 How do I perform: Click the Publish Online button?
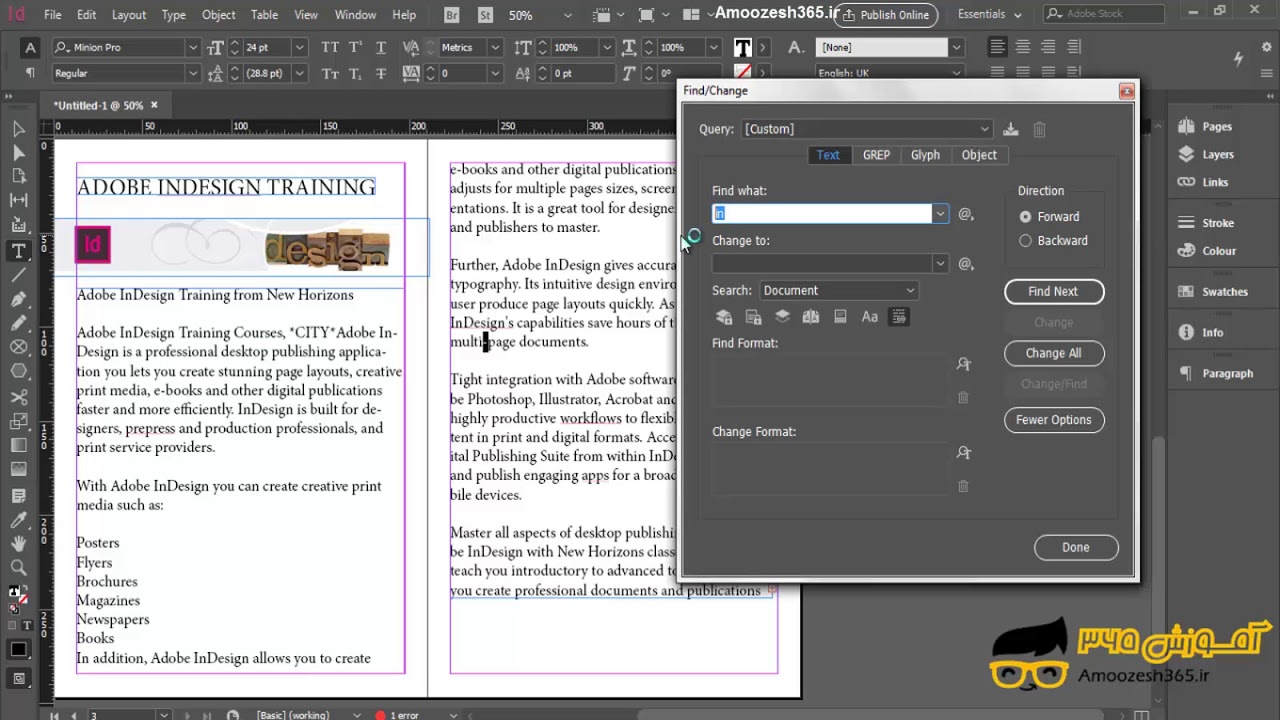[x=886, y=15]
